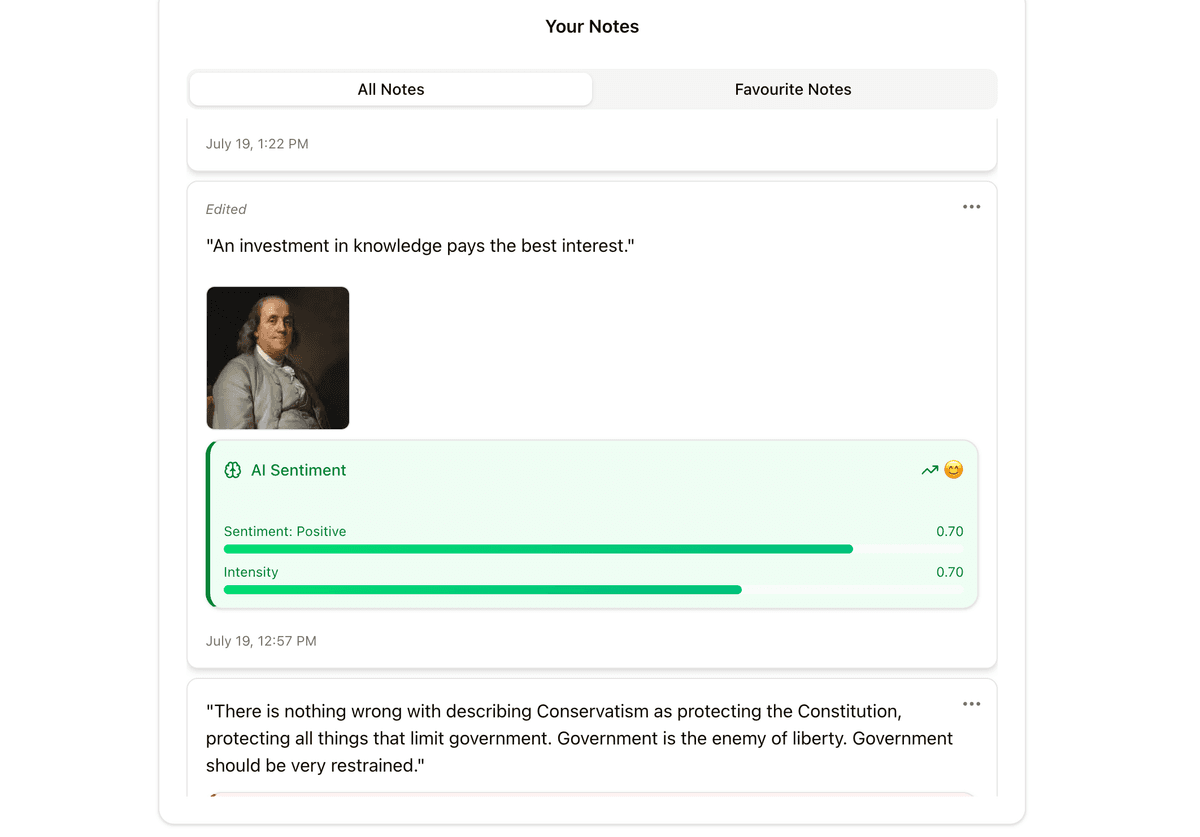The image size is (1200, 837).
Task: Click the smiling face emoji icon
Action: (x=953, y=469)
